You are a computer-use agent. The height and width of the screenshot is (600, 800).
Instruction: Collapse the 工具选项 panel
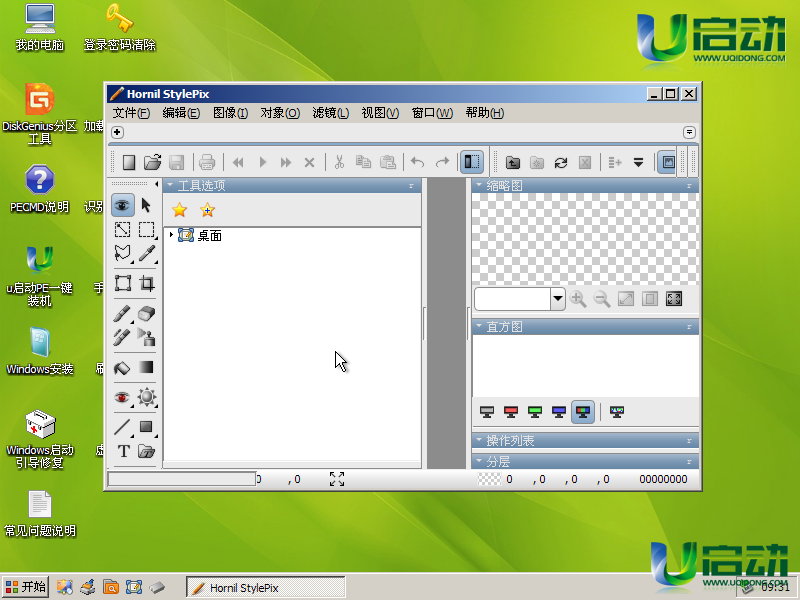pos(170,185)
